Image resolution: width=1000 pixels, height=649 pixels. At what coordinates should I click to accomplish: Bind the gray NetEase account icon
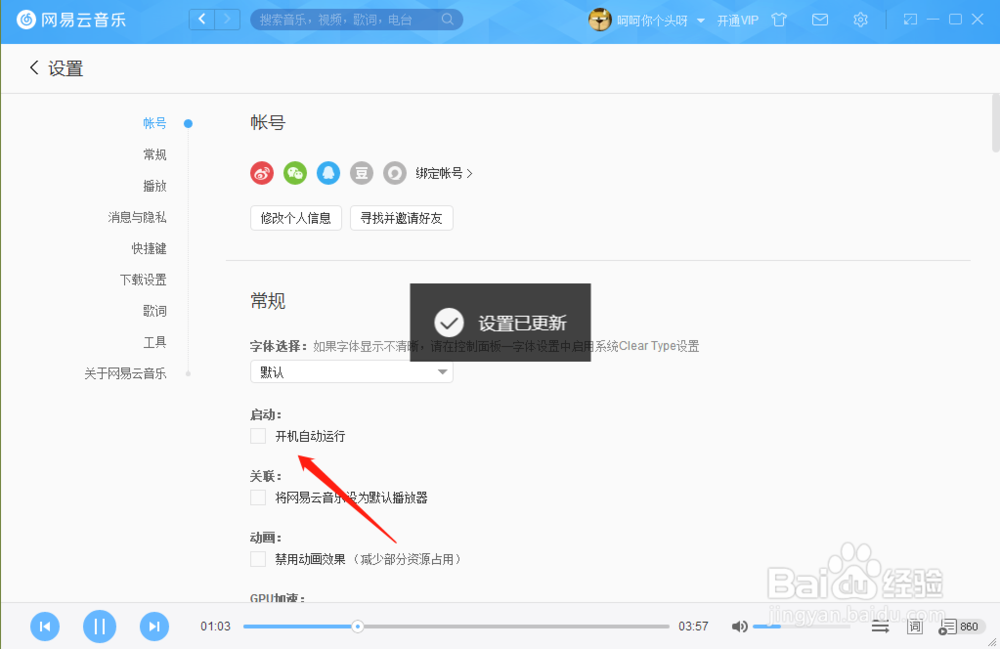(395, 173)
